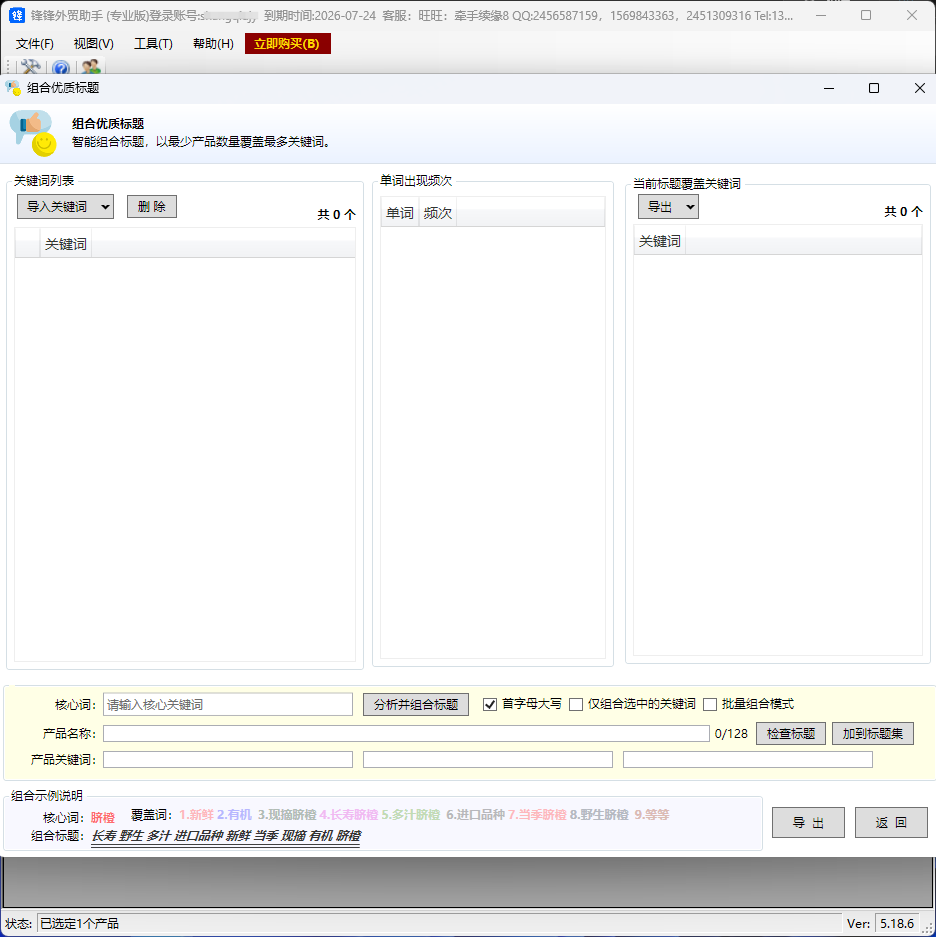This screenshot has height=937, width=936.
Task: Maximize the 组合优质标题 dialog window
Action: pyautogui.click(x=873, y=88)
